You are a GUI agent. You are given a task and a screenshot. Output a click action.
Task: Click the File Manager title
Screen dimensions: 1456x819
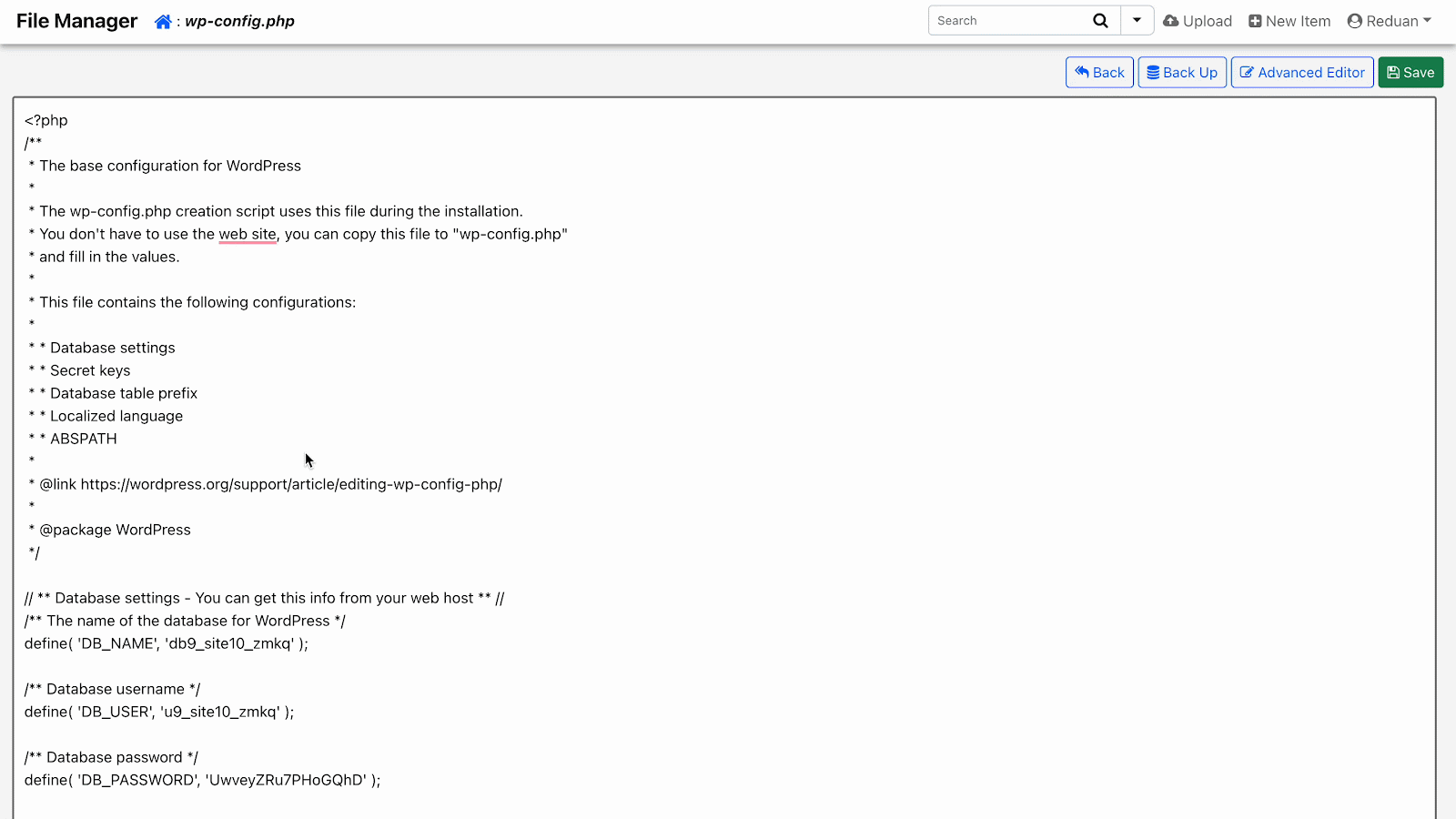point(76,20)
